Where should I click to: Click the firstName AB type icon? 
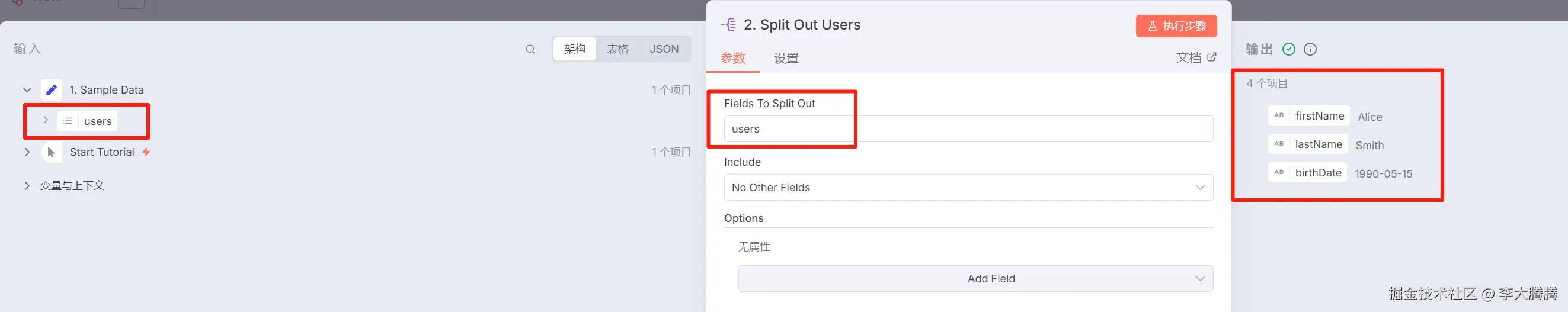[1279, 115]
